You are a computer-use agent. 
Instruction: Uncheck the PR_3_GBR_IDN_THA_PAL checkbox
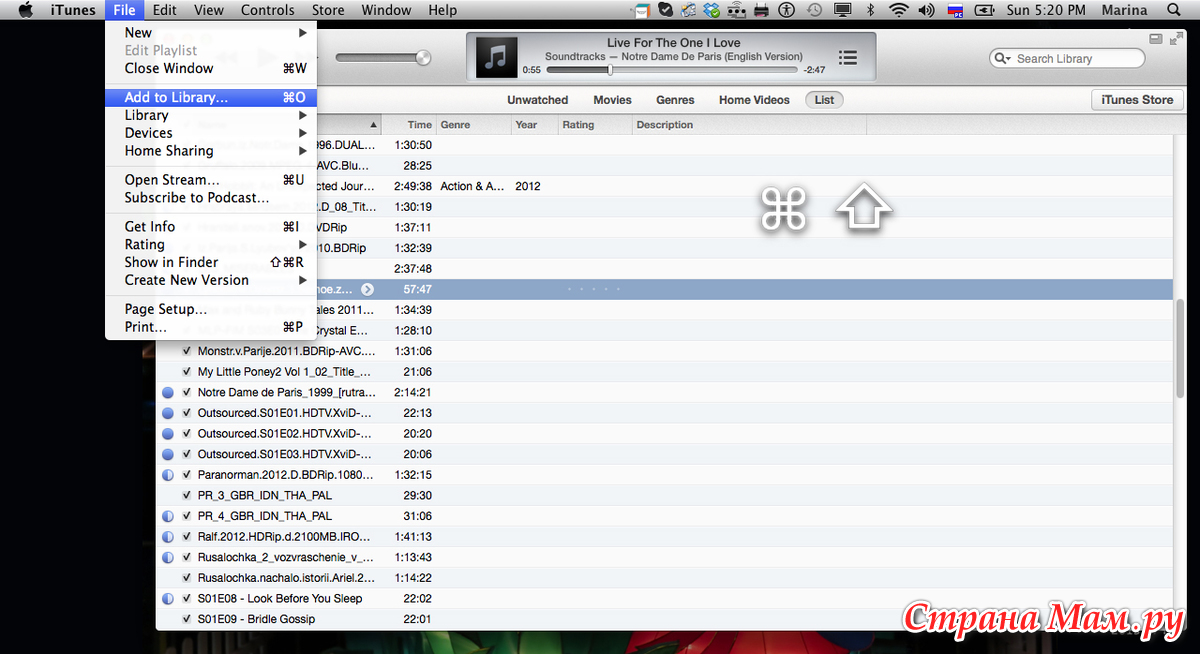point(186,495)
